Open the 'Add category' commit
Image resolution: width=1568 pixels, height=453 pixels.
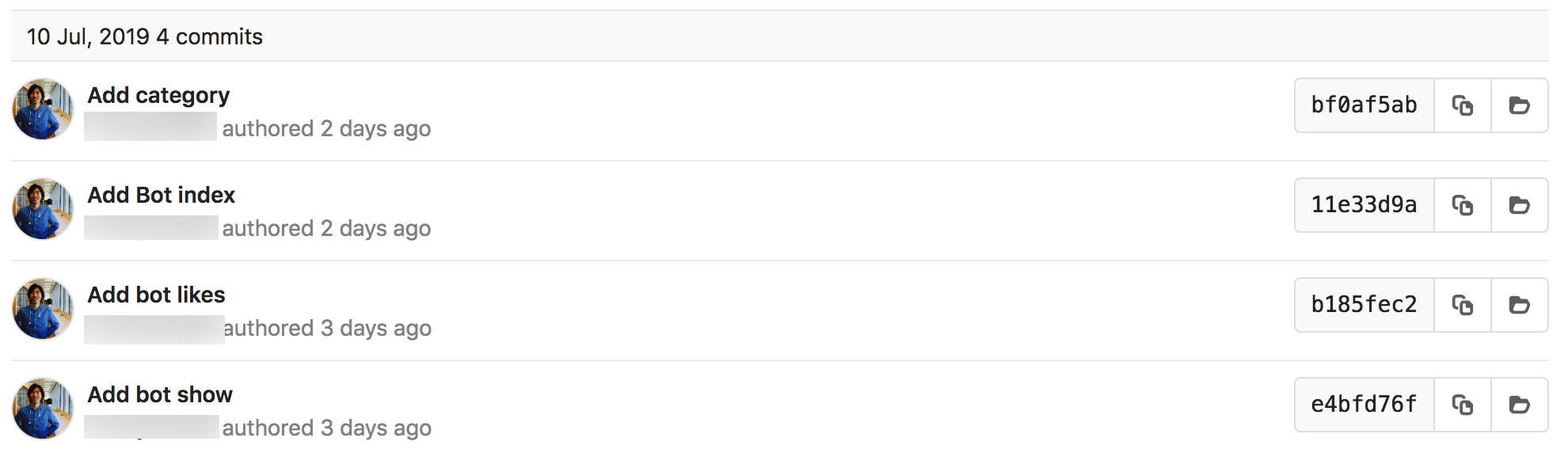point(158,95)
